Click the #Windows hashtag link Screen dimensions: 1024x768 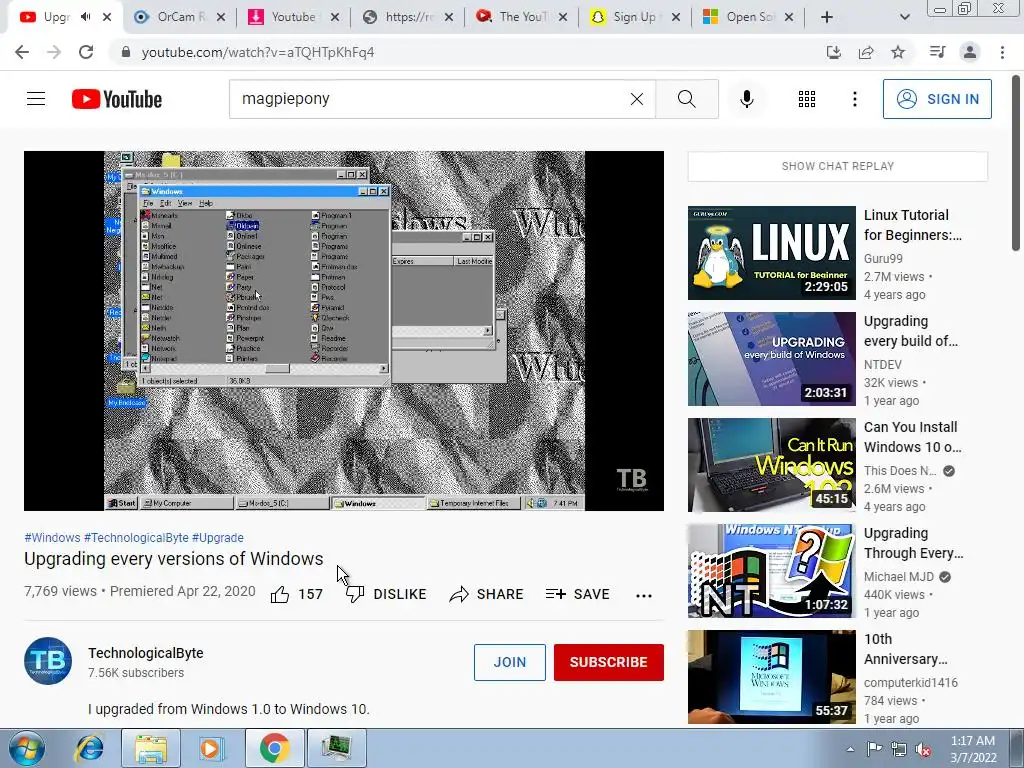[52, 537]
